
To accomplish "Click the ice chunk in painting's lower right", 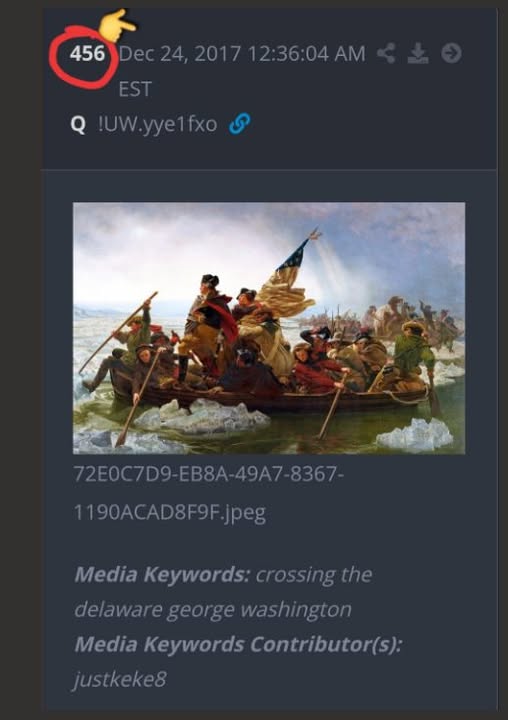I will coord(414,434).
